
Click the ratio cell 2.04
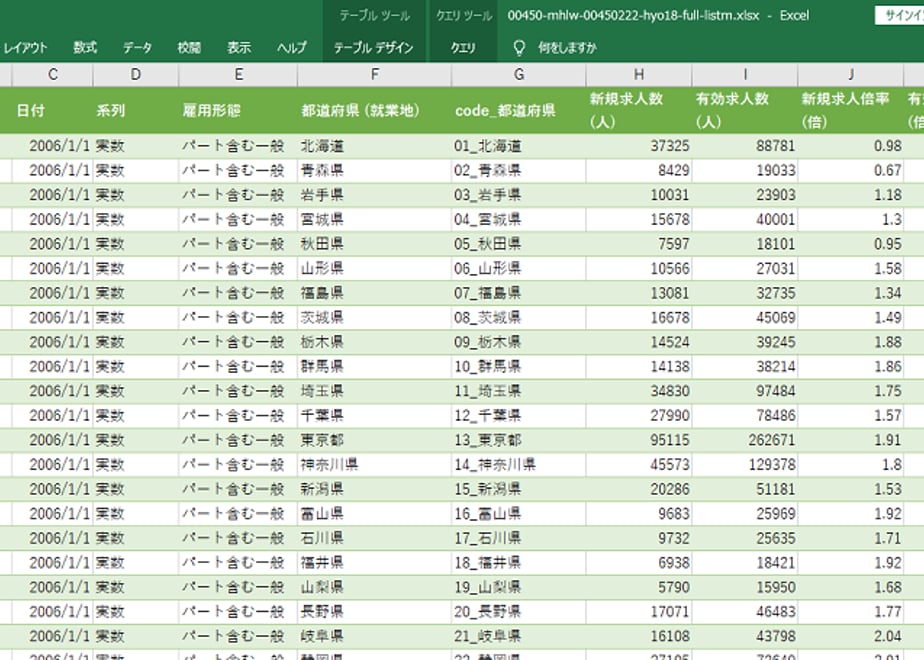(851, 636)
